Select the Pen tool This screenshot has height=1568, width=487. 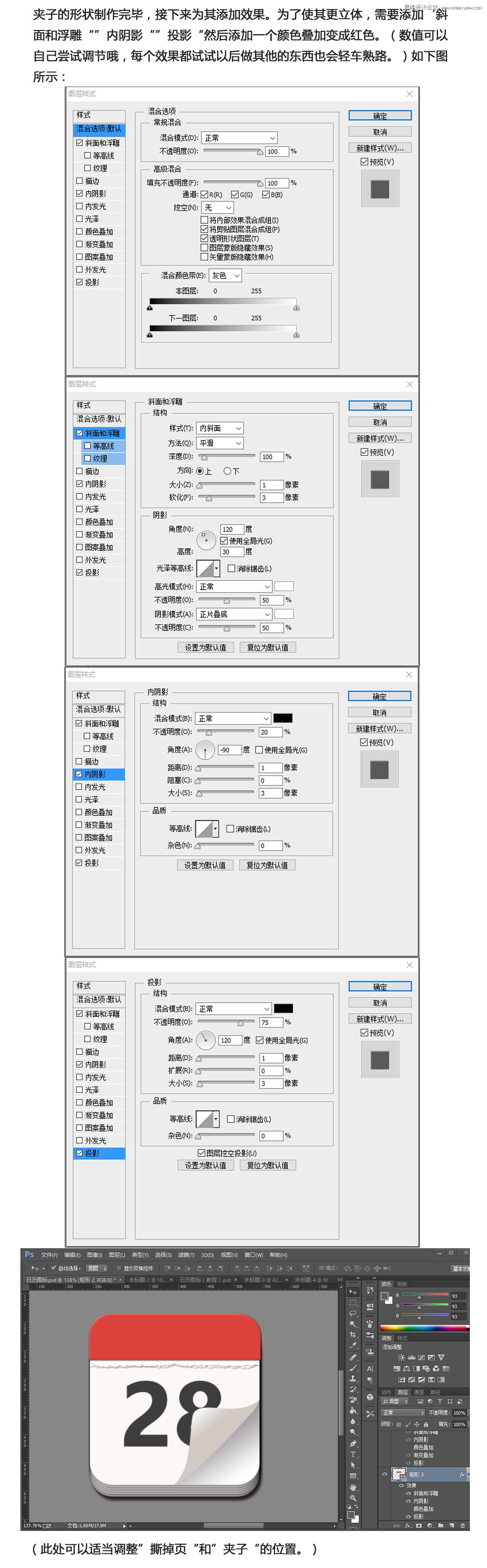(353, 1443)
